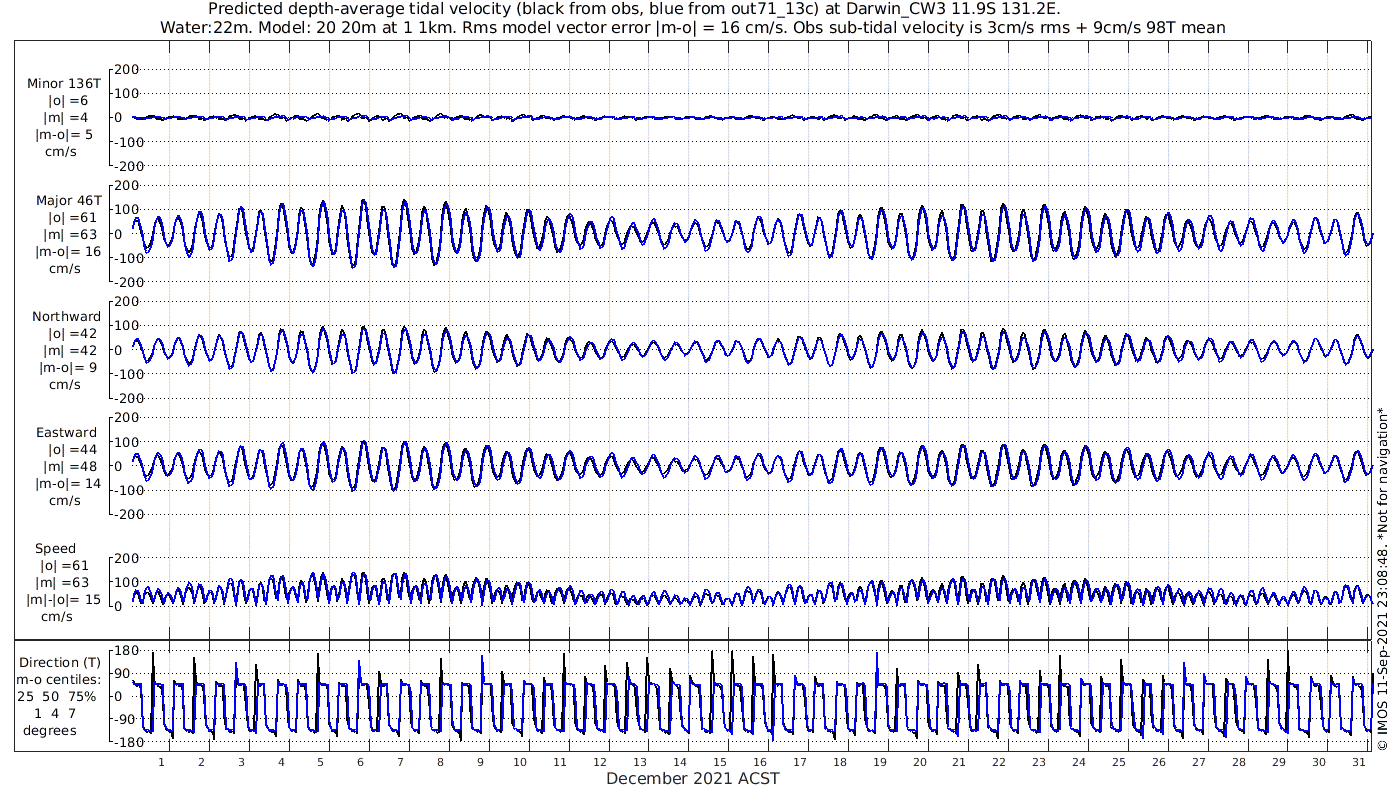Click the -90 tick on the Direction axis

123,720
